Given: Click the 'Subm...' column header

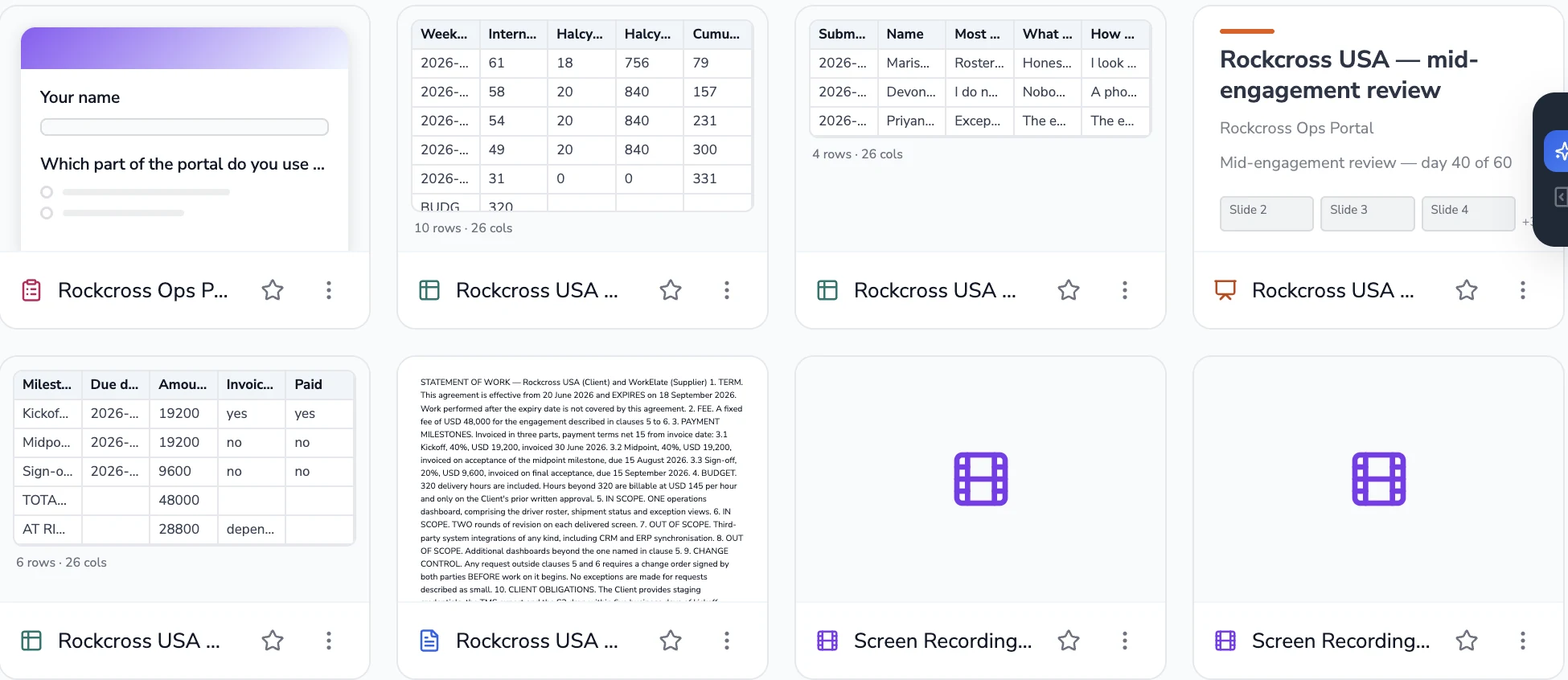Looking at the screenshot, I should (x=843, y=34).
